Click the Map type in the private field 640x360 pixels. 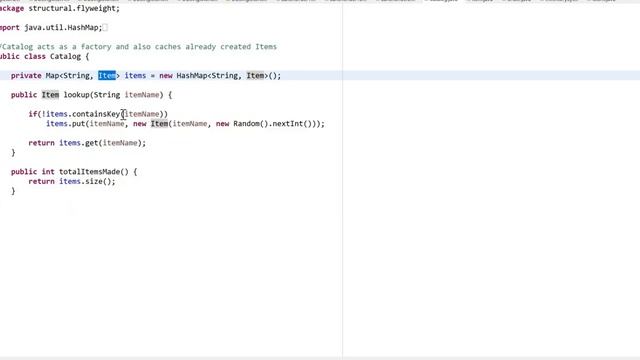click(52, 76)
